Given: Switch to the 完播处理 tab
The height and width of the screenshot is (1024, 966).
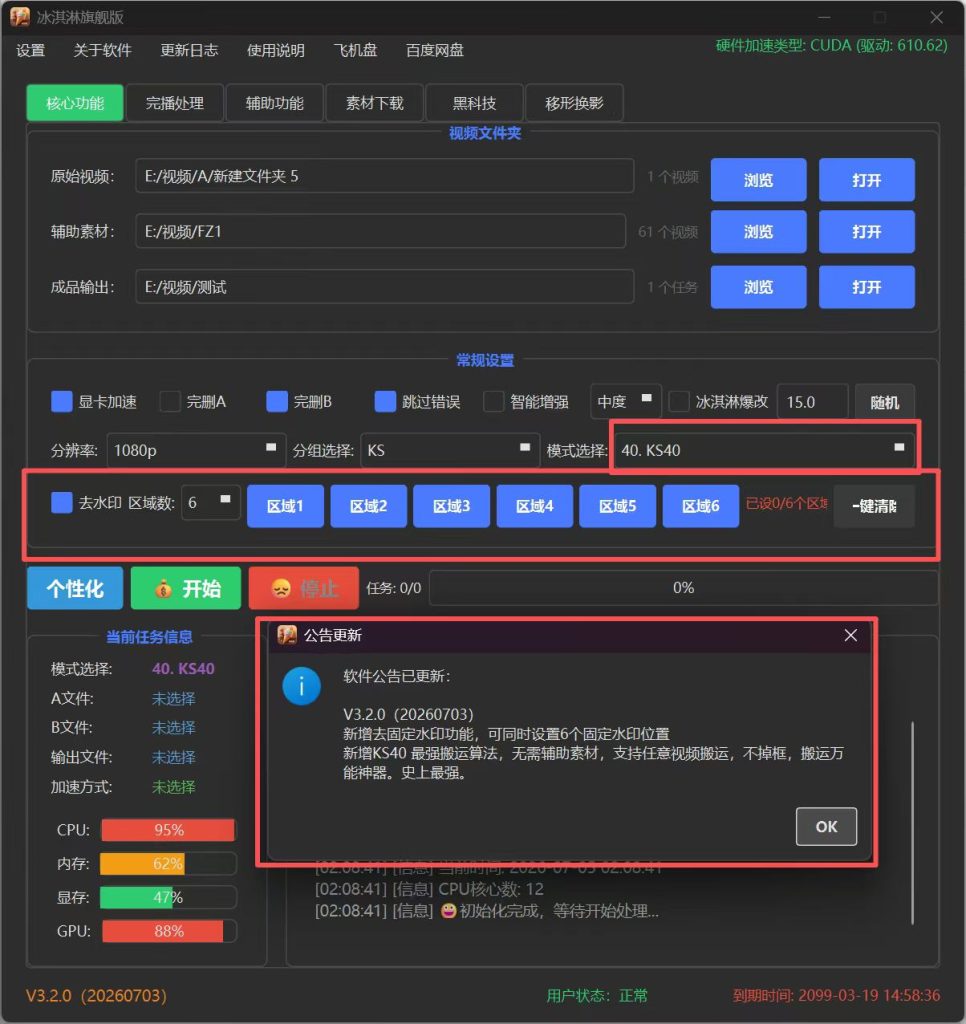Looking at the screenshot, I should [x=174, y=103].
